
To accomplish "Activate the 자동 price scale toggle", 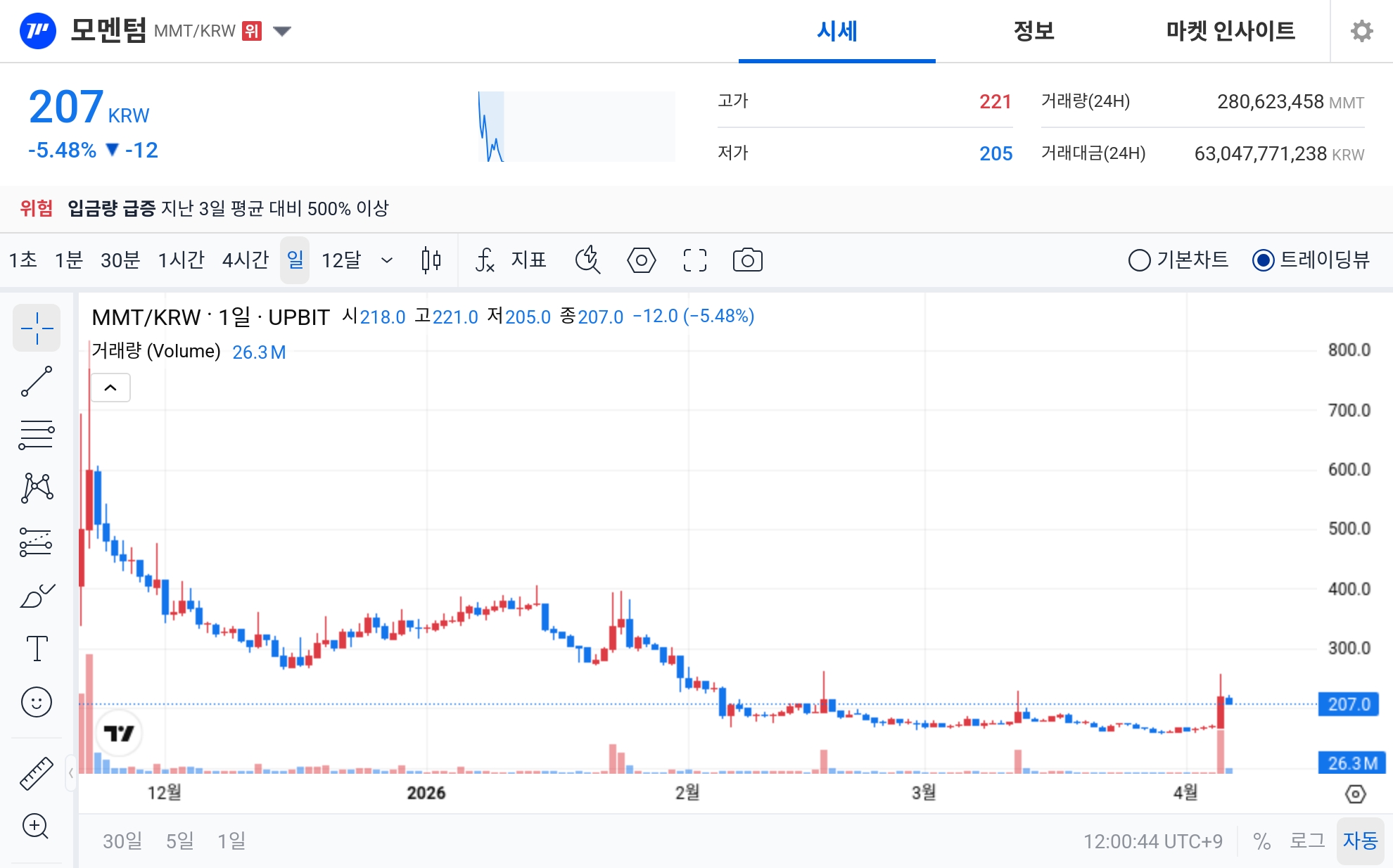I will pyautogui.click(x=1364, y=841).
